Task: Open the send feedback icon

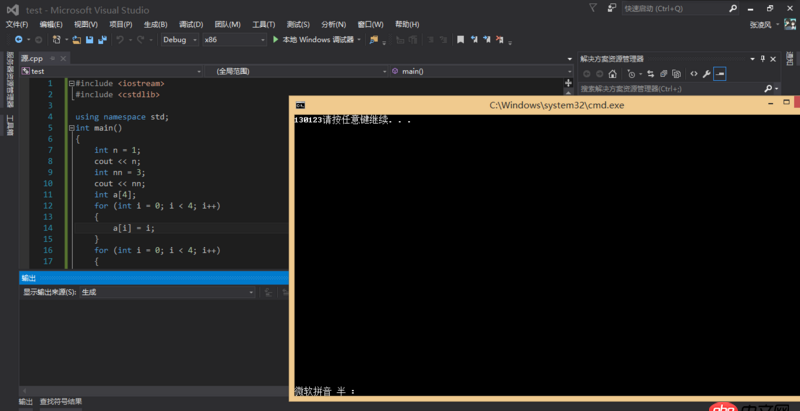Action: (x=611, y=8)
